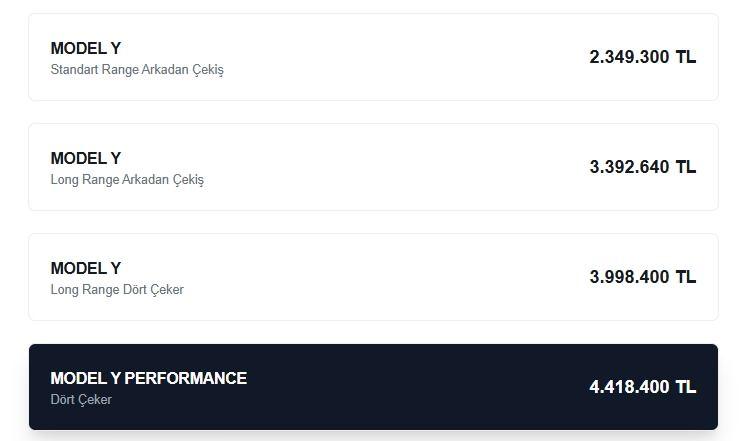Click the TL currency label after 3.998.400
The width and height of the screenshot is (743, 441).
(686, 277)
